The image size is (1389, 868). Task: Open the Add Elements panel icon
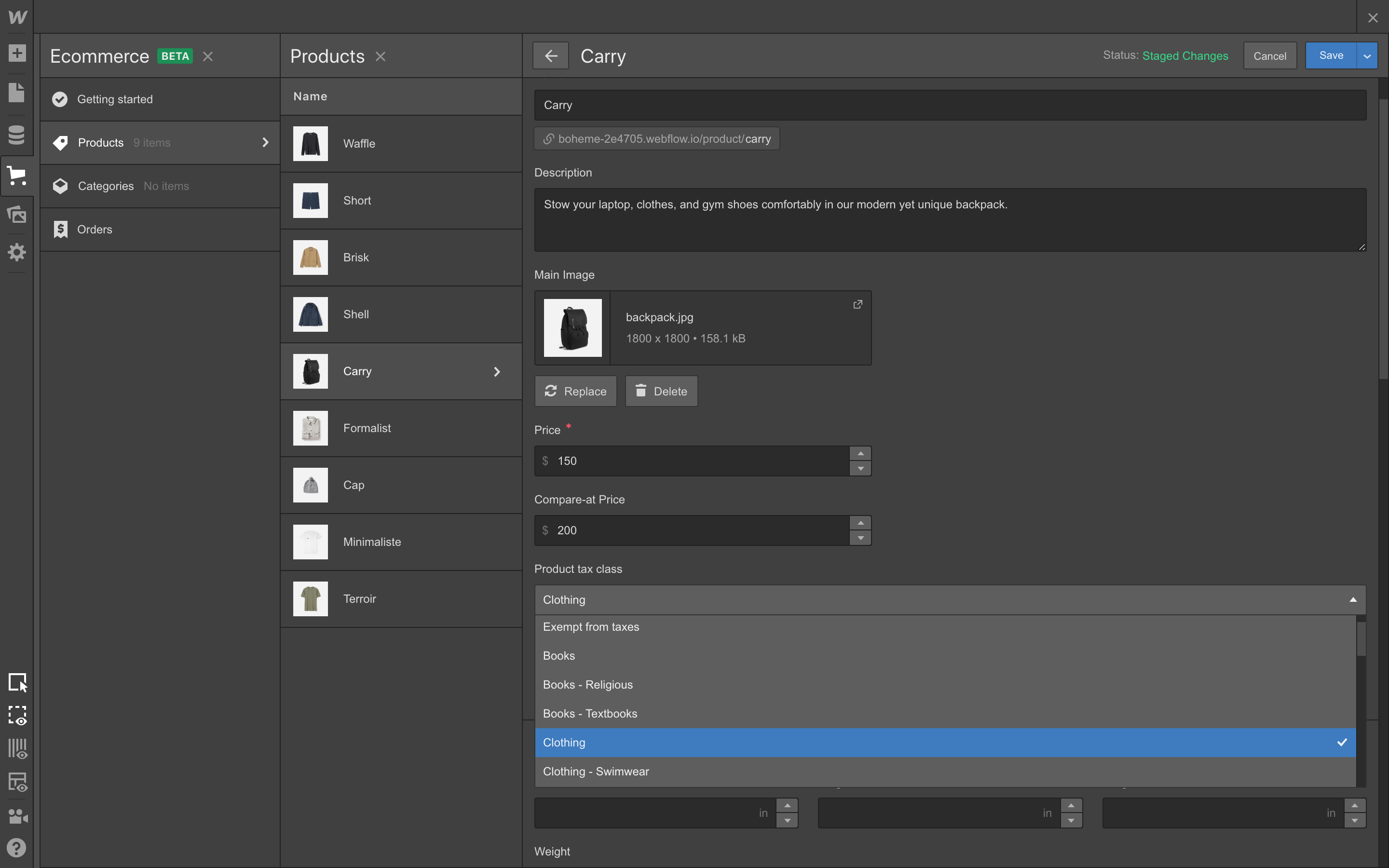[x=17, y=54]
